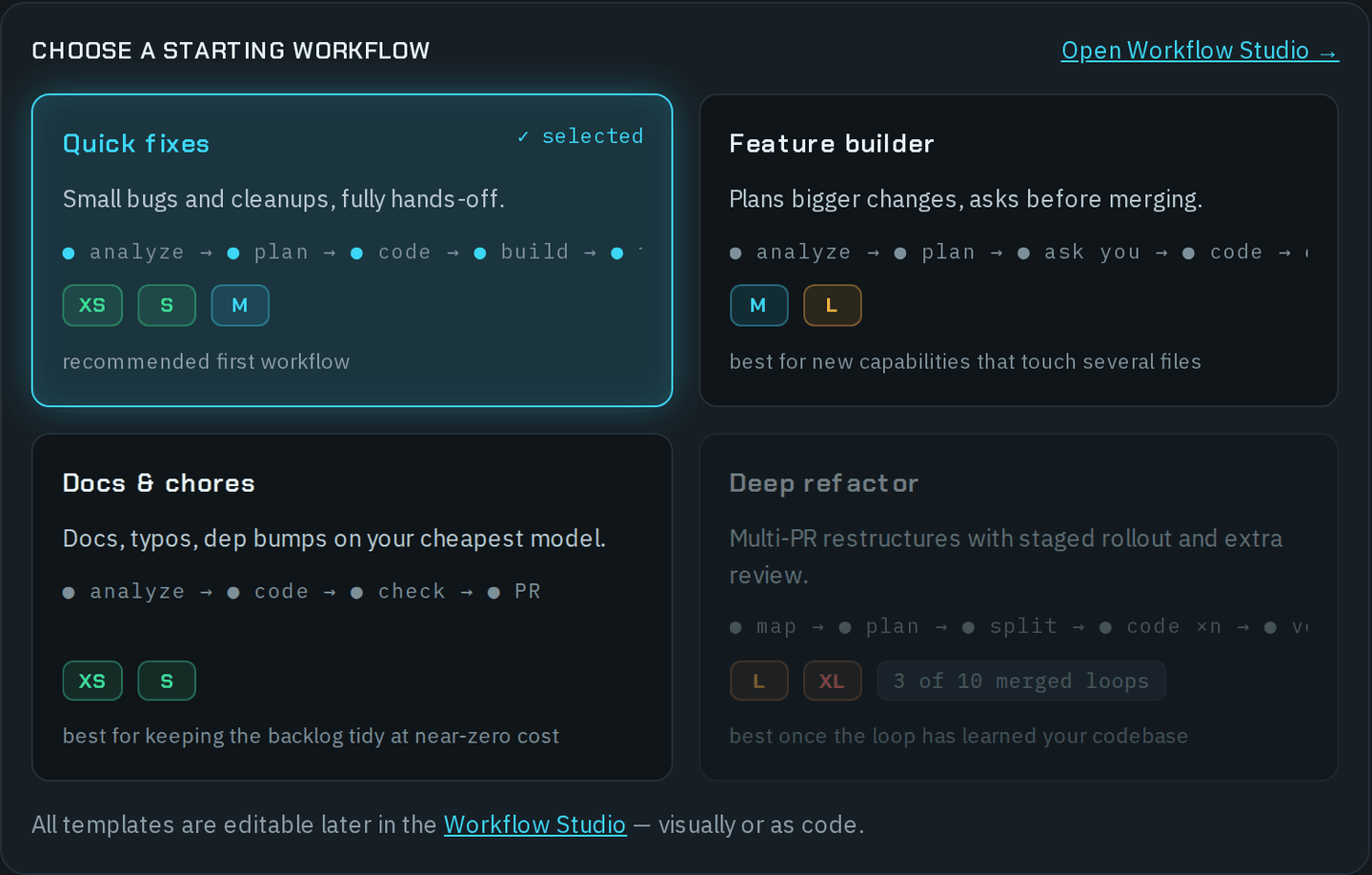Screen dimensions: 1372x875
Task: Choose the Feature builder workflow title
Action: click(832, 144)
